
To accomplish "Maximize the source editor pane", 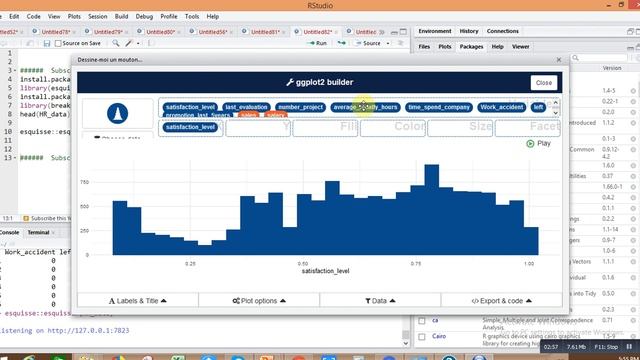I will pyautogui.click(x=403, y=32).
